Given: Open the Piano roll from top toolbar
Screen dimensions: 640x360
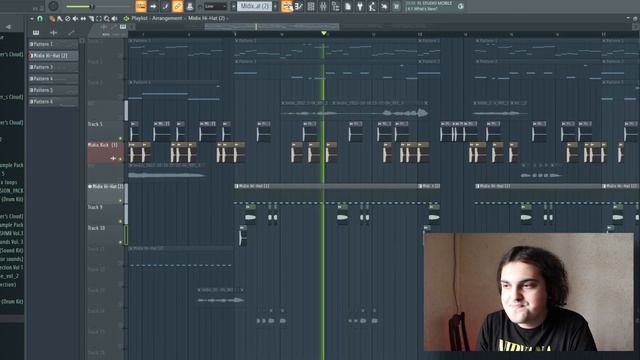Looking at the screenshot, I should (299, 6).
